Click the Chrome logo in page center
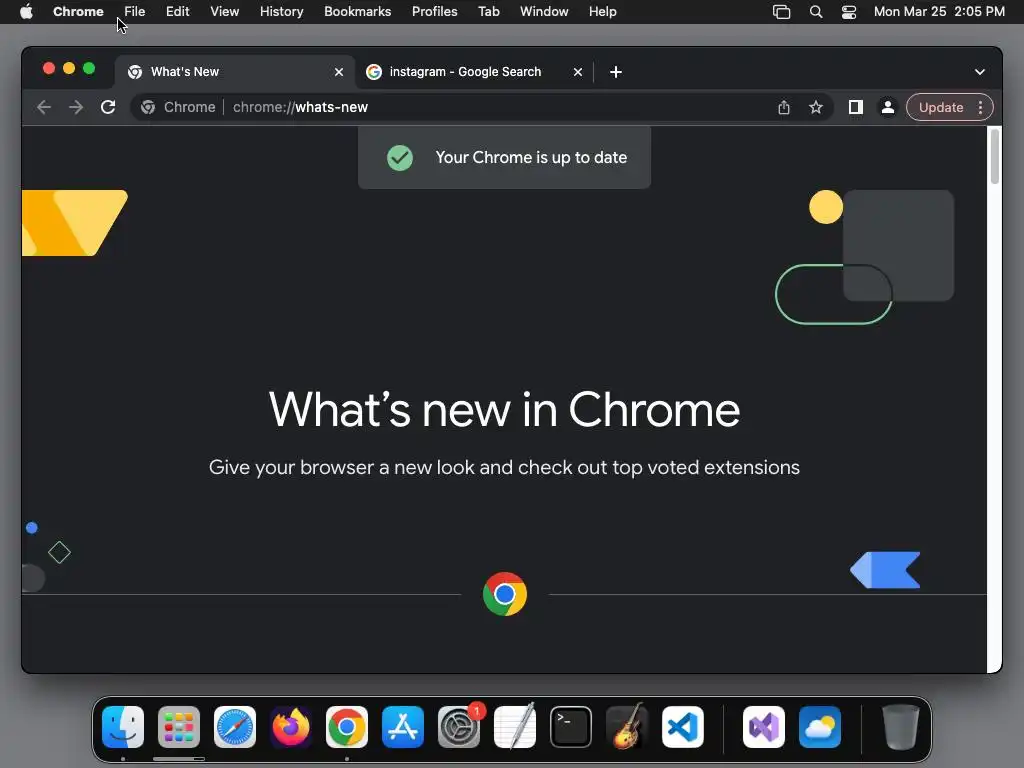The width and height of the screenshot is (1024, 768). 505,594
